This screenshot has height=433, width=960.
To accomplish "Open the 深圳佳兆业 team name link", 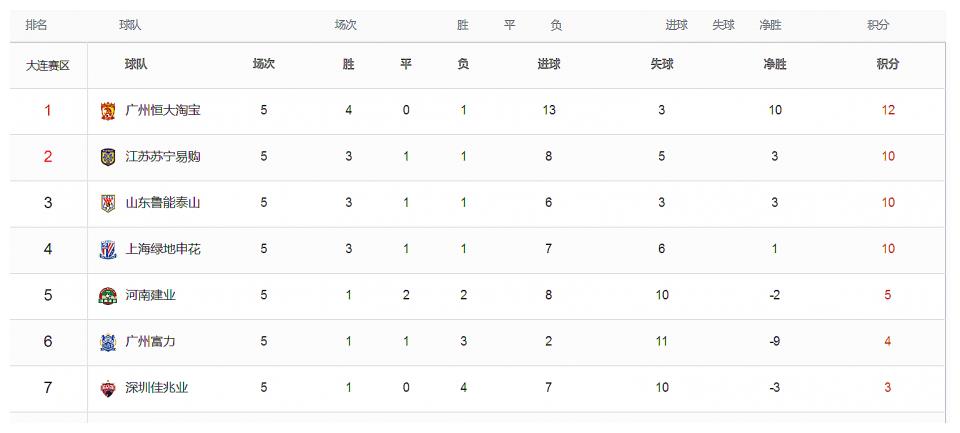I will [x=157, y=388].
